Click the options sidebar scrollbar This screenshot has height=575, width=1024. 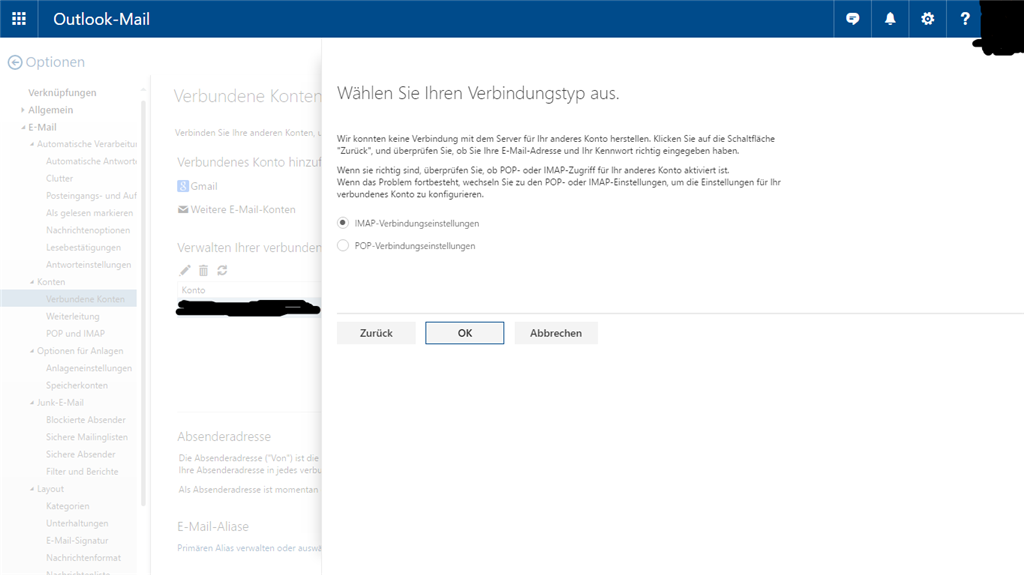click(143, 301)
